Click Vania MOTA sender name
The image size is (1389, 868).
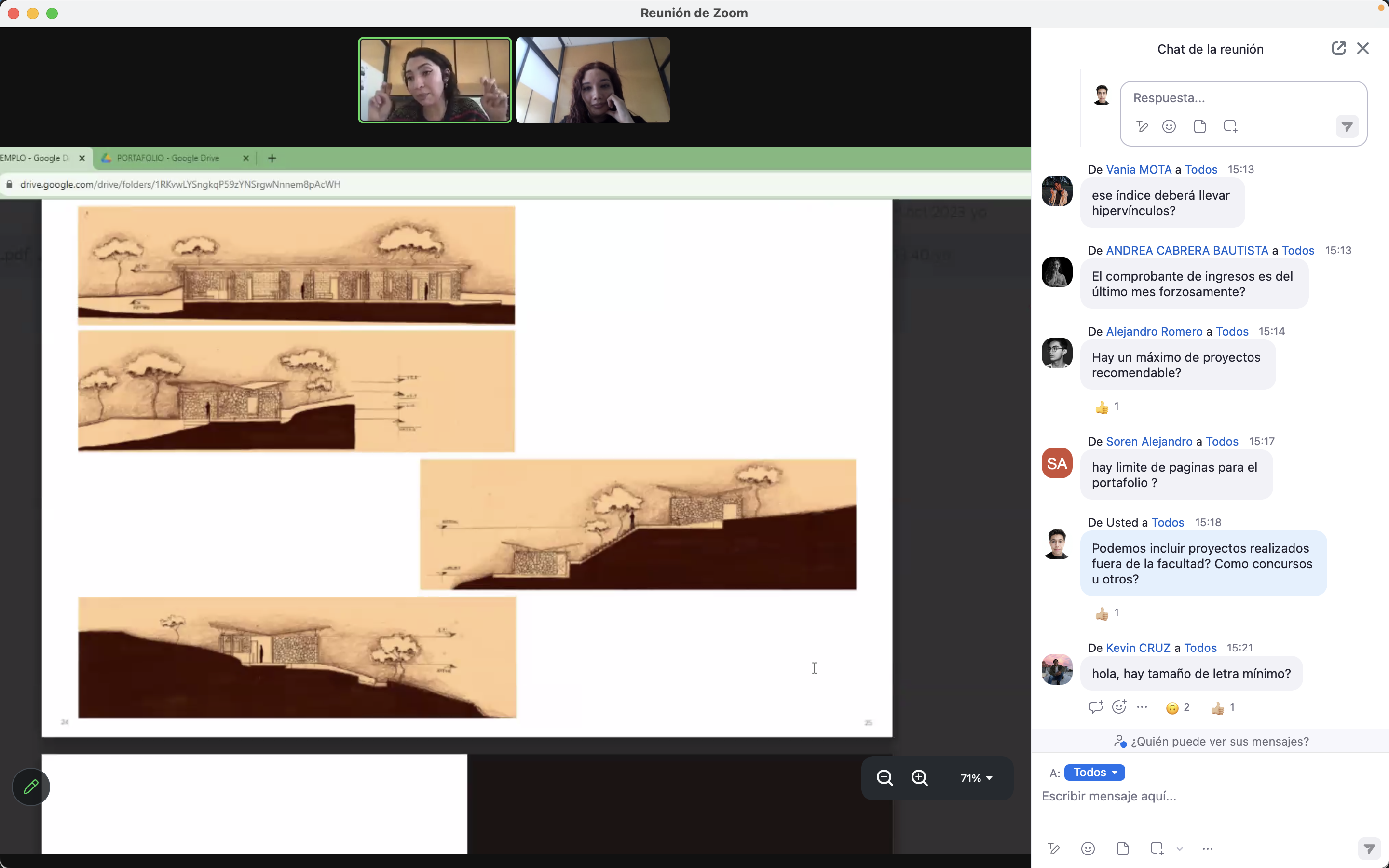coord(1138,169)
